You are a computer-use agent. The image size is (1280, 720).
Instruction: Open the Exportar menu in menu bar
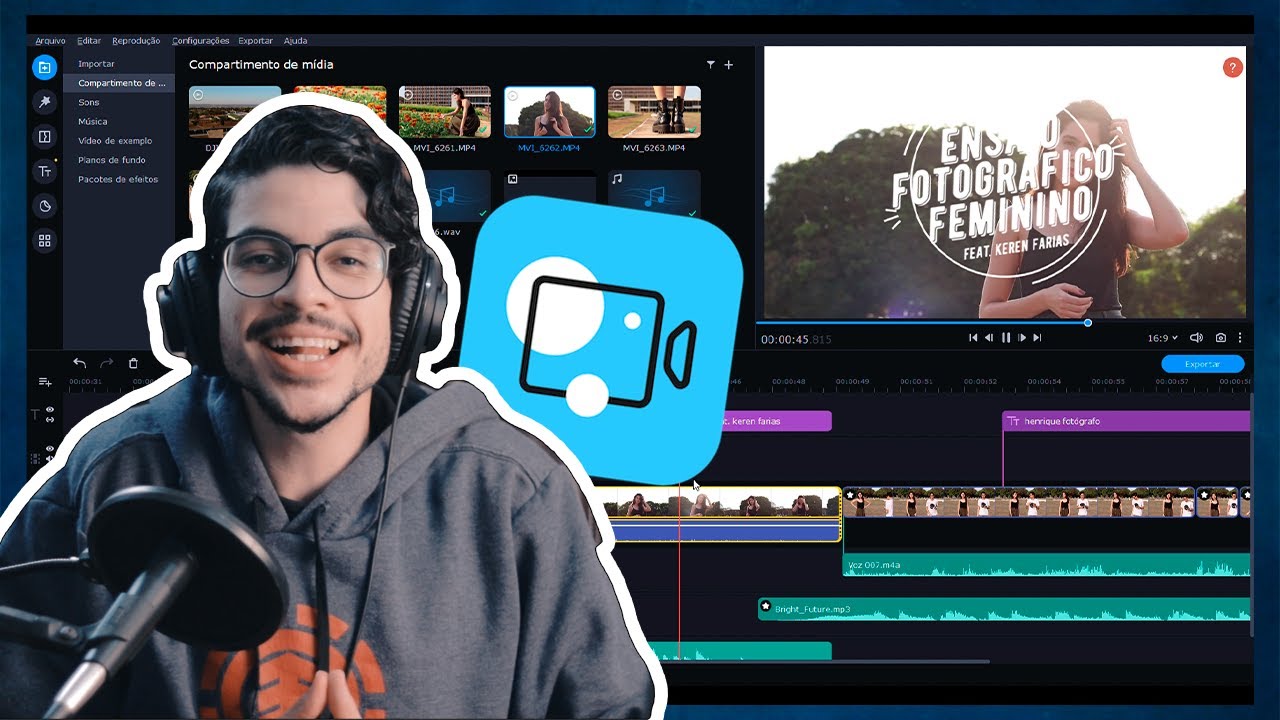(x=255, y=41)
